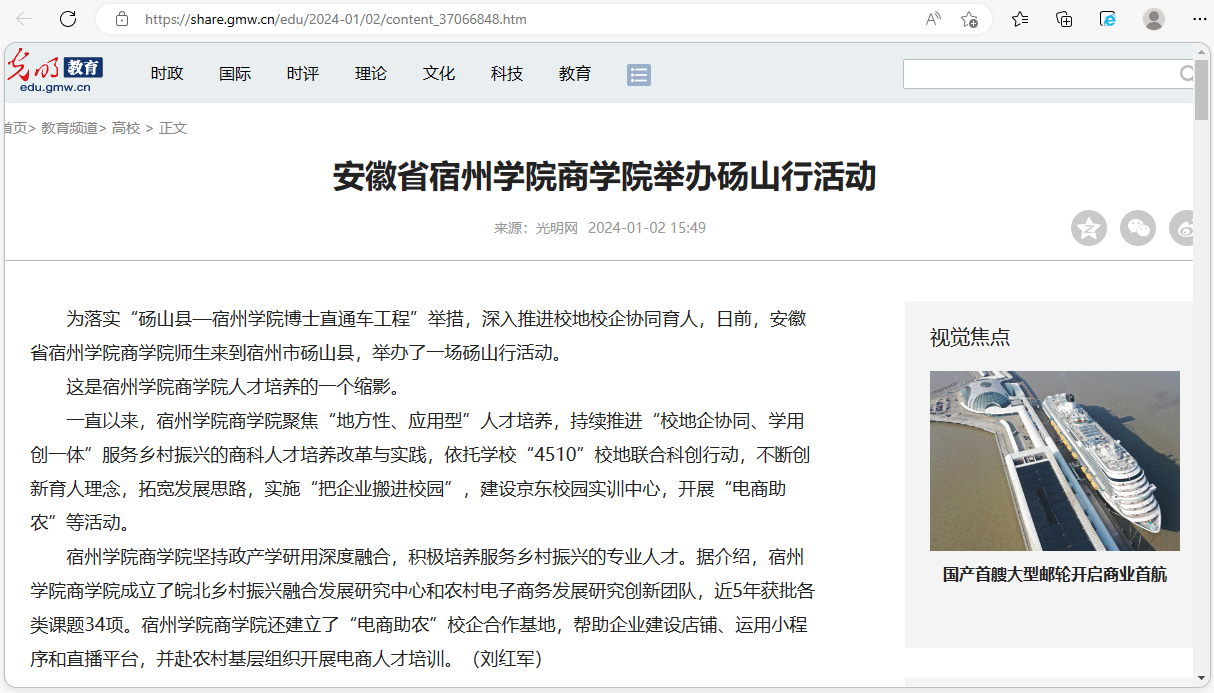
Task: Click the browser back arrow
Action: [24, 19]
